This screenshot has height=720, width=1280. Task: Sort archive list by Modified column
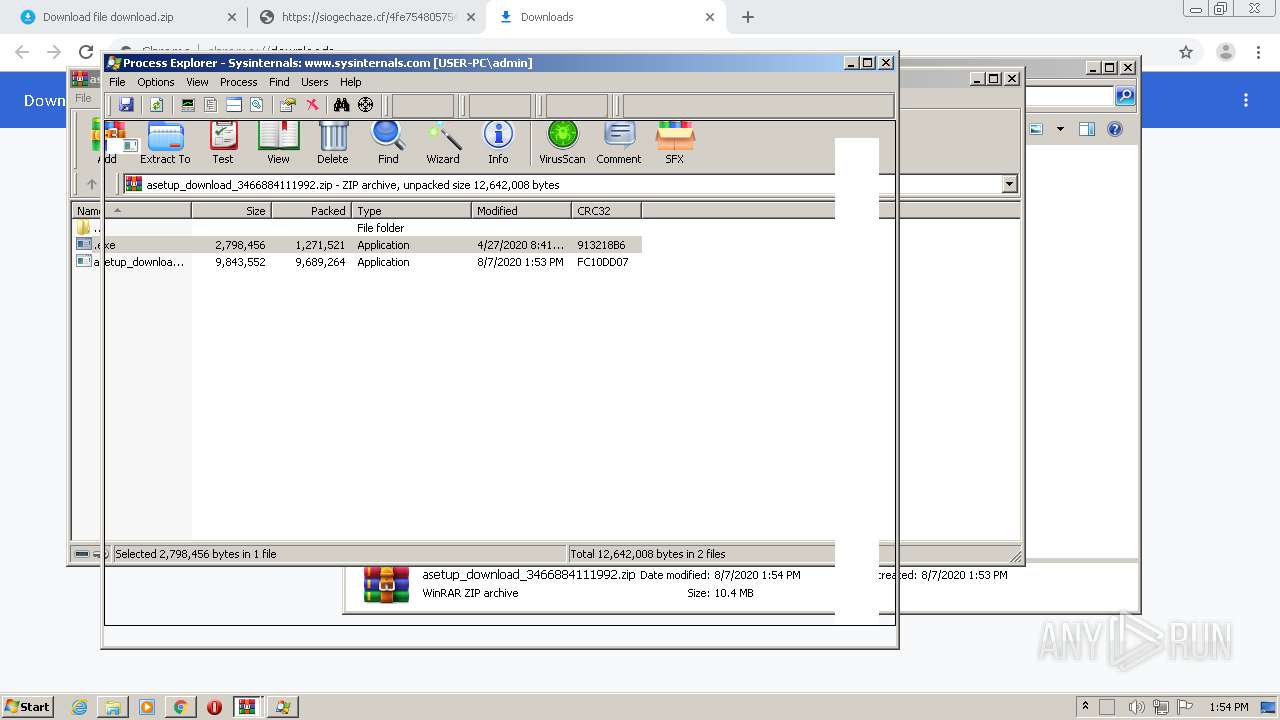pos(521,211)
